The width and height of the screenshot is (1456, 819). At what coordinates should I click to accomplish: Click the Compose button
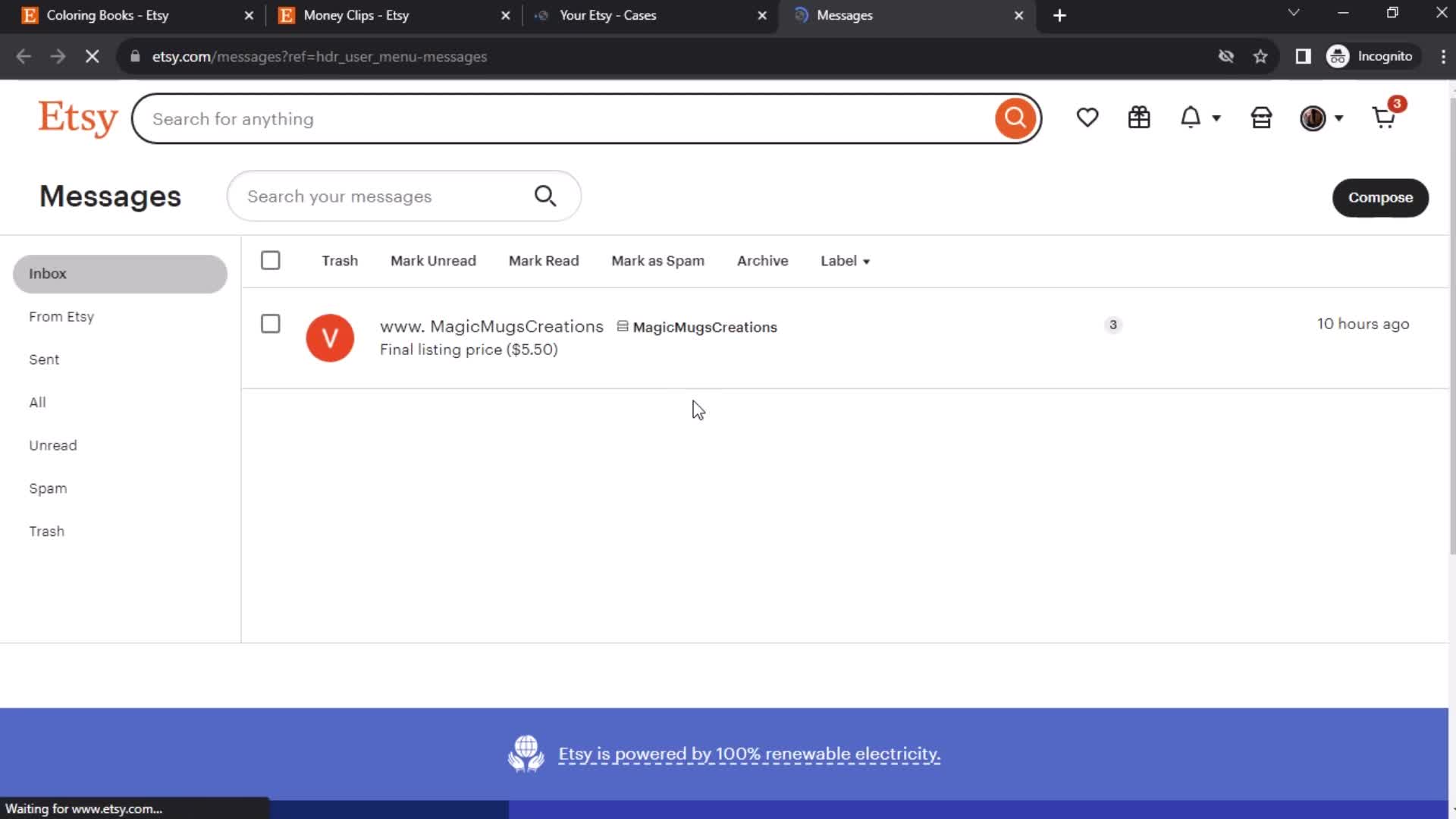[x=1382, y=196]
